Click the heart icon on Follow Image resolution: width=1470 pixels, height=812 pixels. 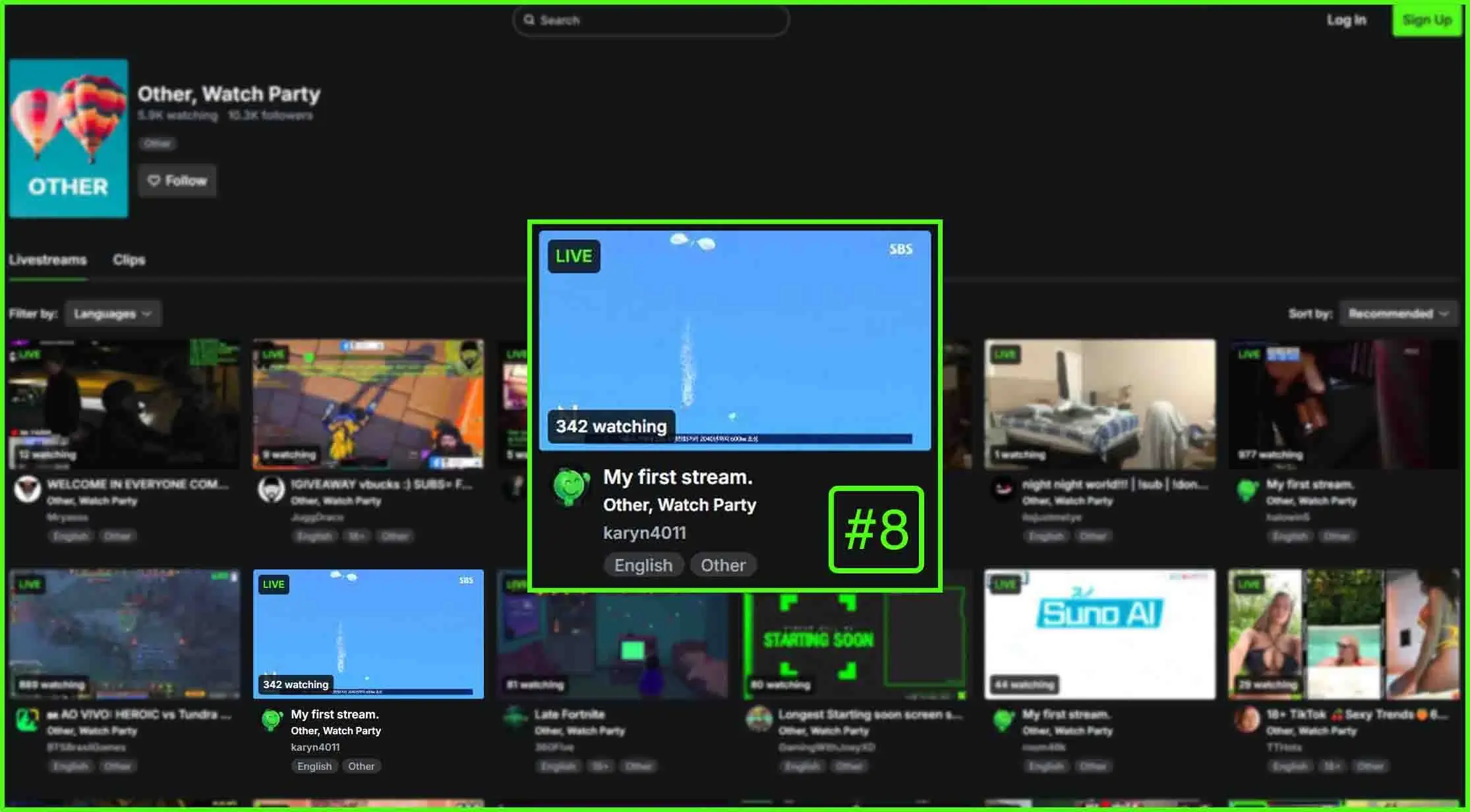tap(154, 181)
